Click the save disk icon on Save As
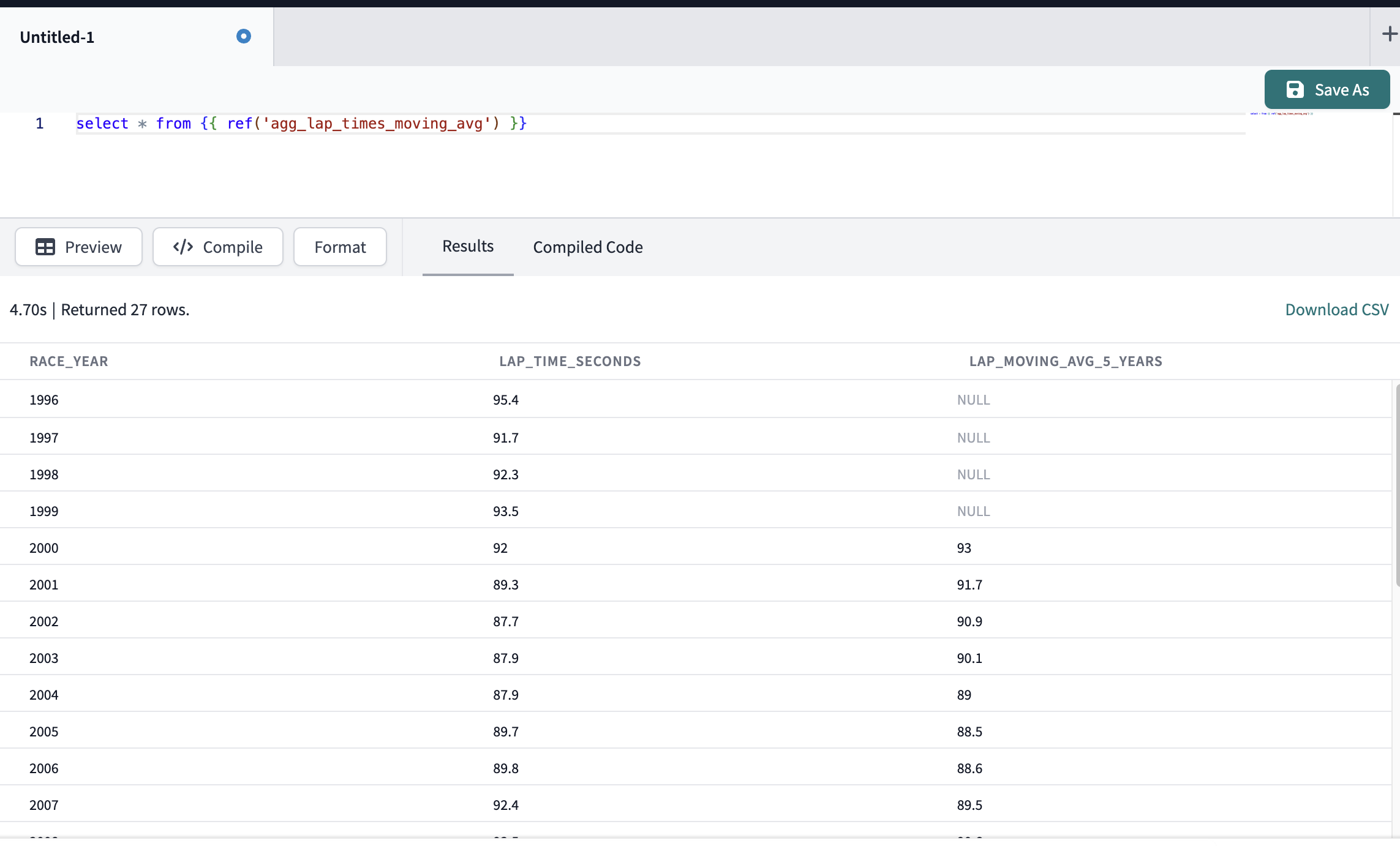The image size is (1400, 846). pyautogui.click(x=1295, y=89)
